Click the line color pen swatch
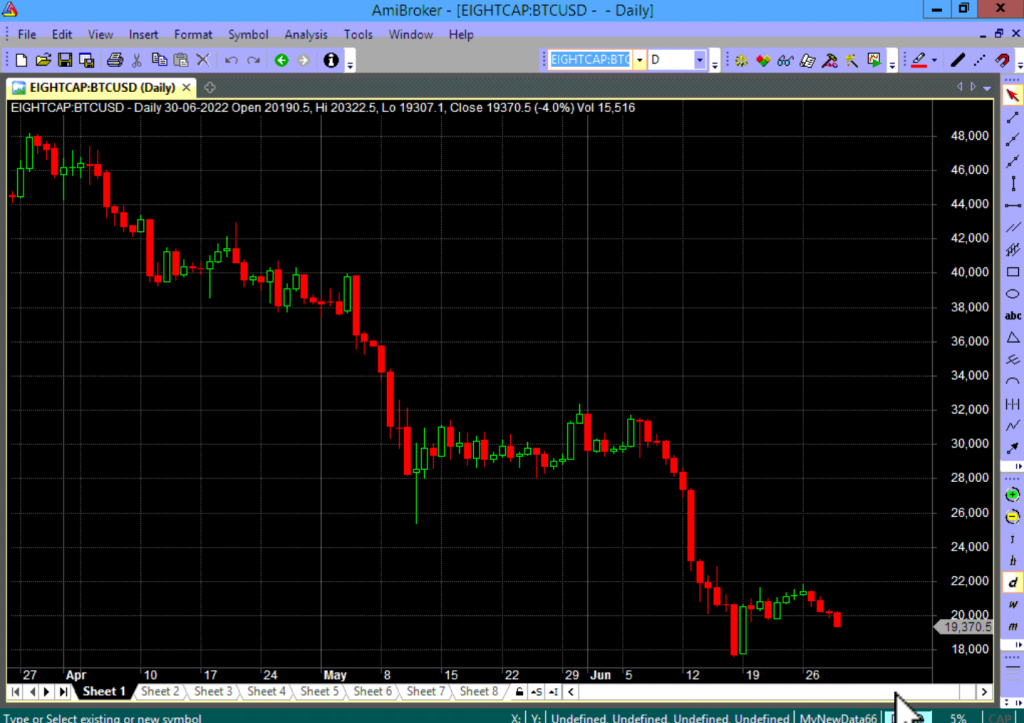Viewport: 1024px width, 723px height. pyautogui.click(x=920, y=60)
